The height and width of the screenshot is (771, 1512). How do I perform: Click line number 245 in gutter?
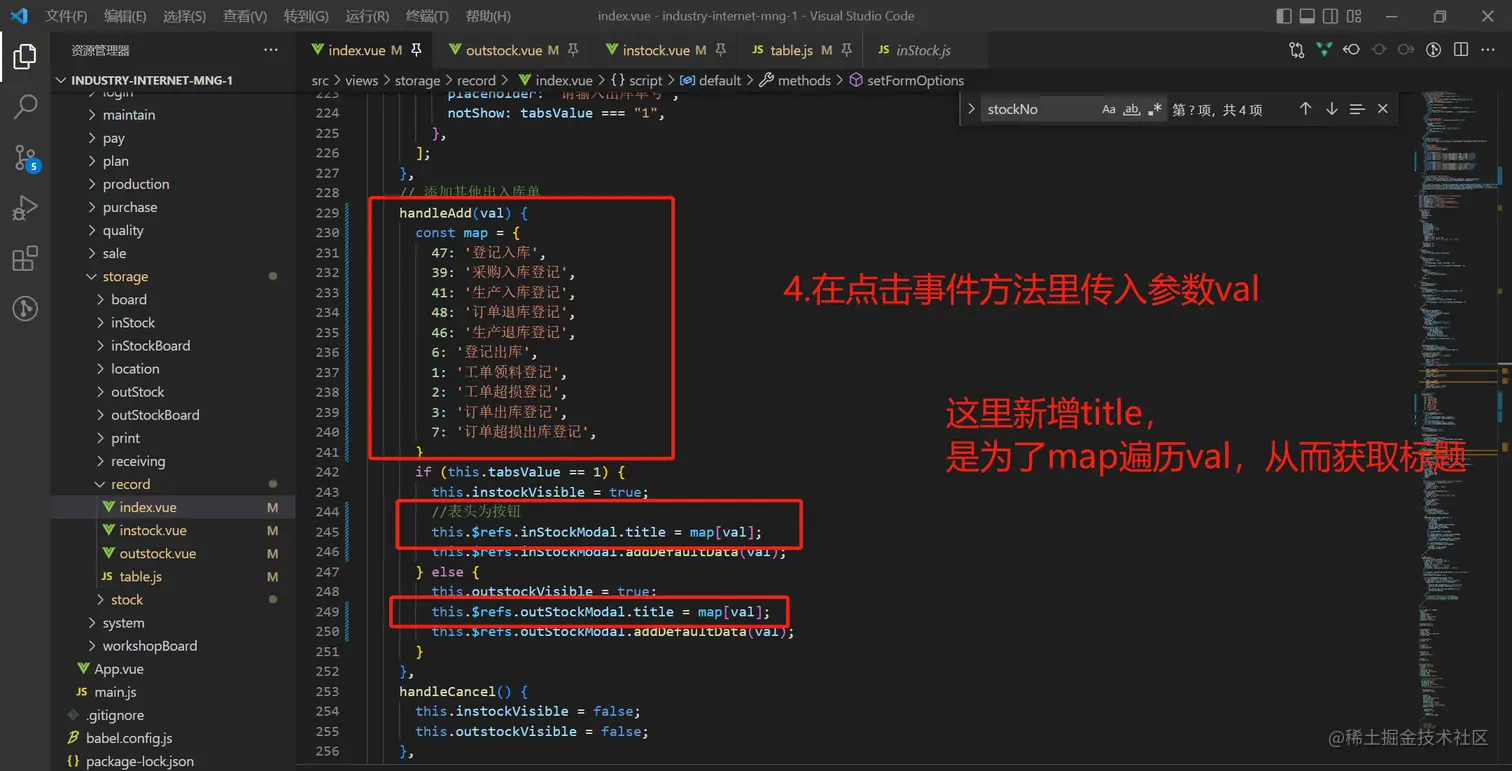[x=327, y=532]
